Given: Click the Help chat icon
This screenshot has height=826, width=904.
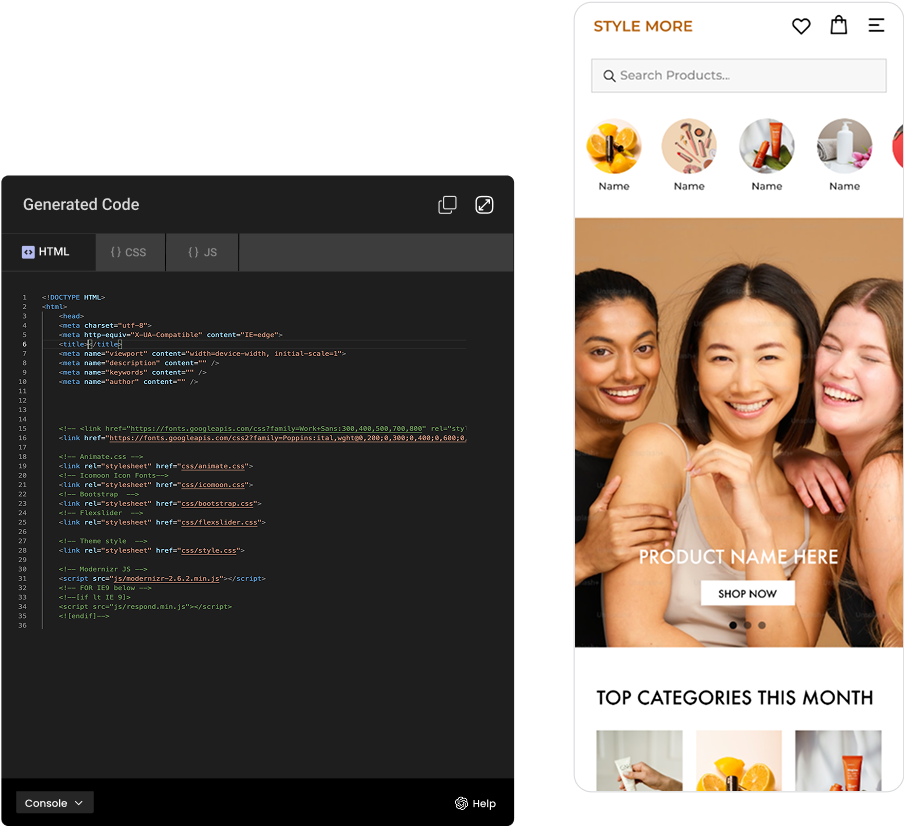Looking at the screenshot, I should pyautogui.click(x=461, y=803).
